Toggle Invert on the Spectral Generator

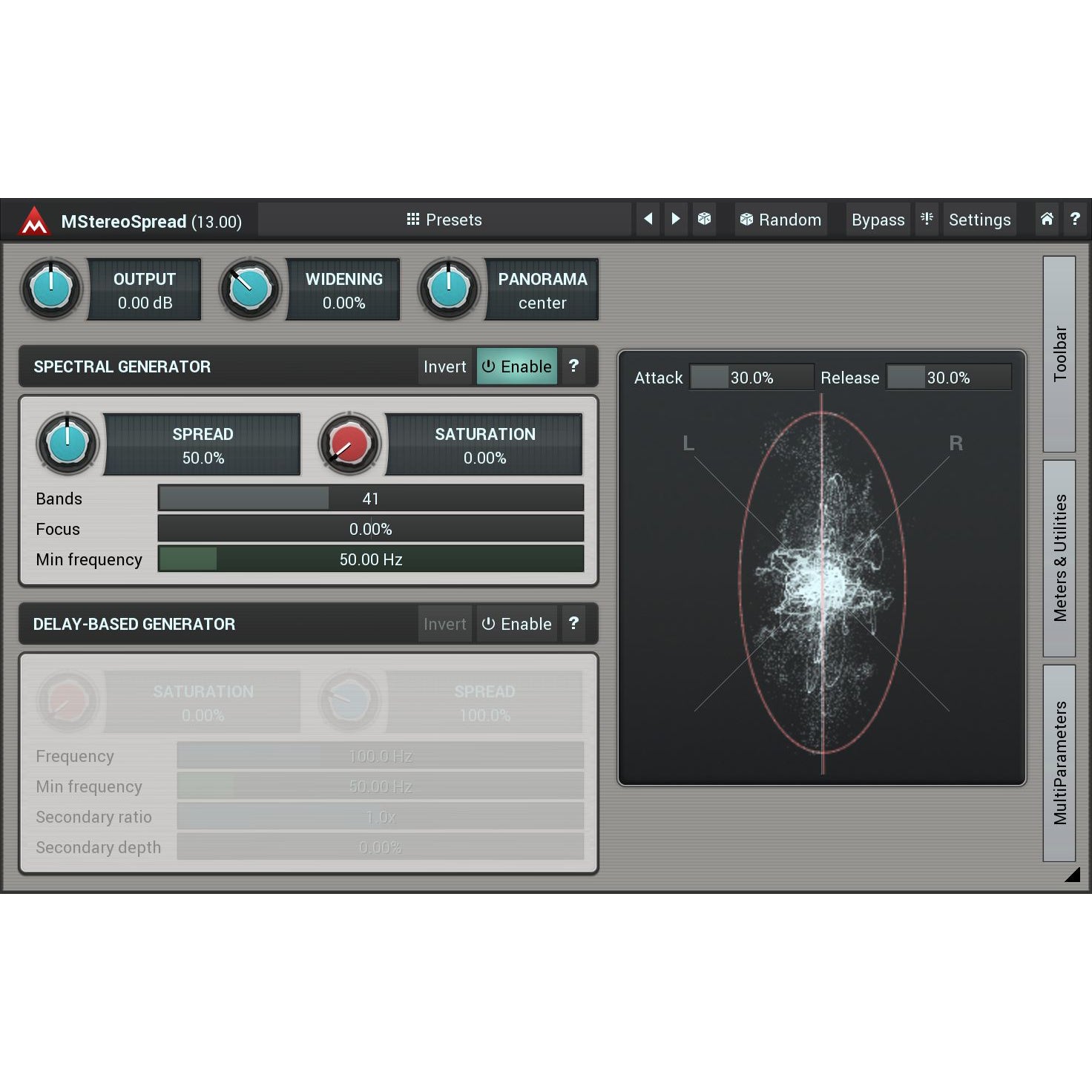point(444,366)
